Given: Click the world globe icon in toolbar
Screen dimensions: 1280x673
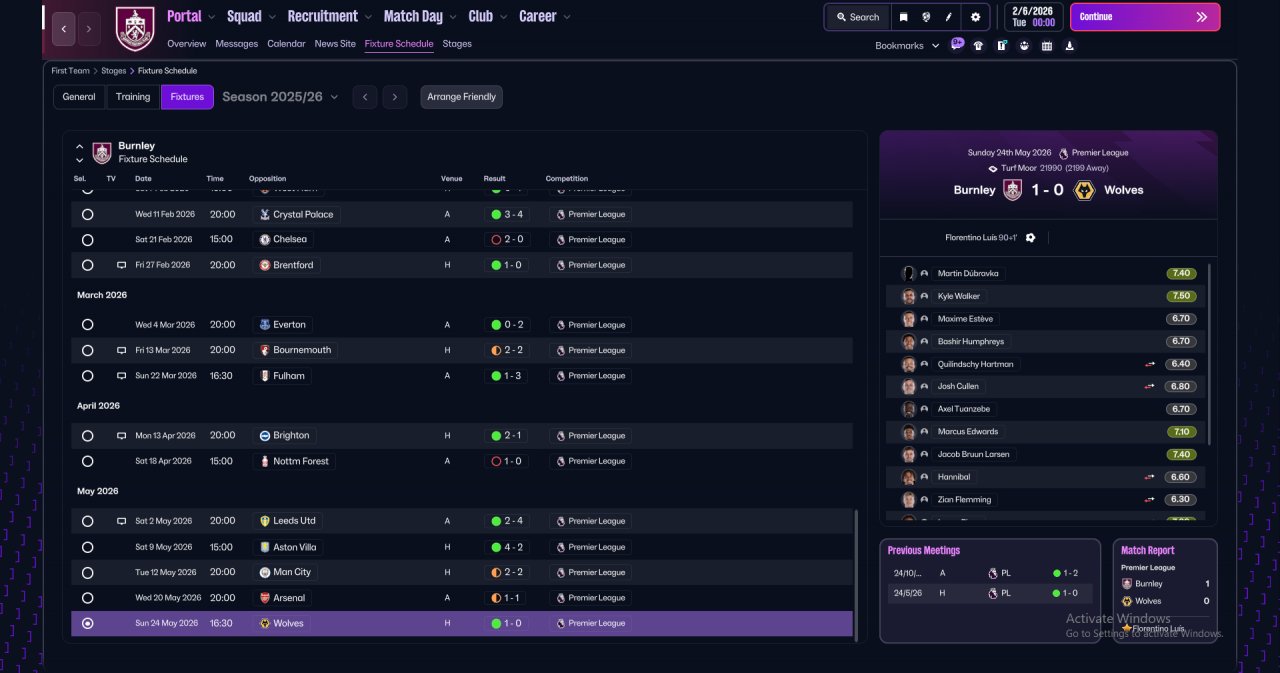Looking at the screenshot, I should point(926,17).
